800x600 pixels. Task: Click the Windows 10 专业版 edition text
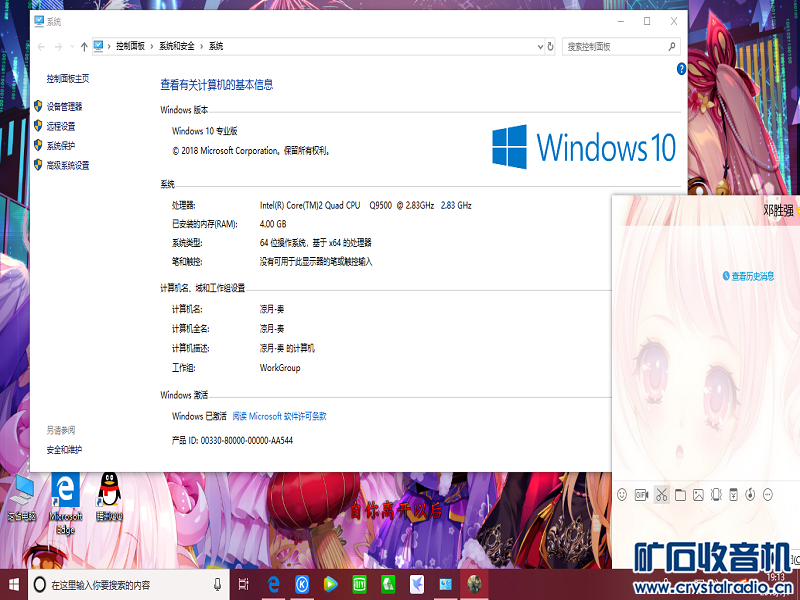(x=205, y=131)
